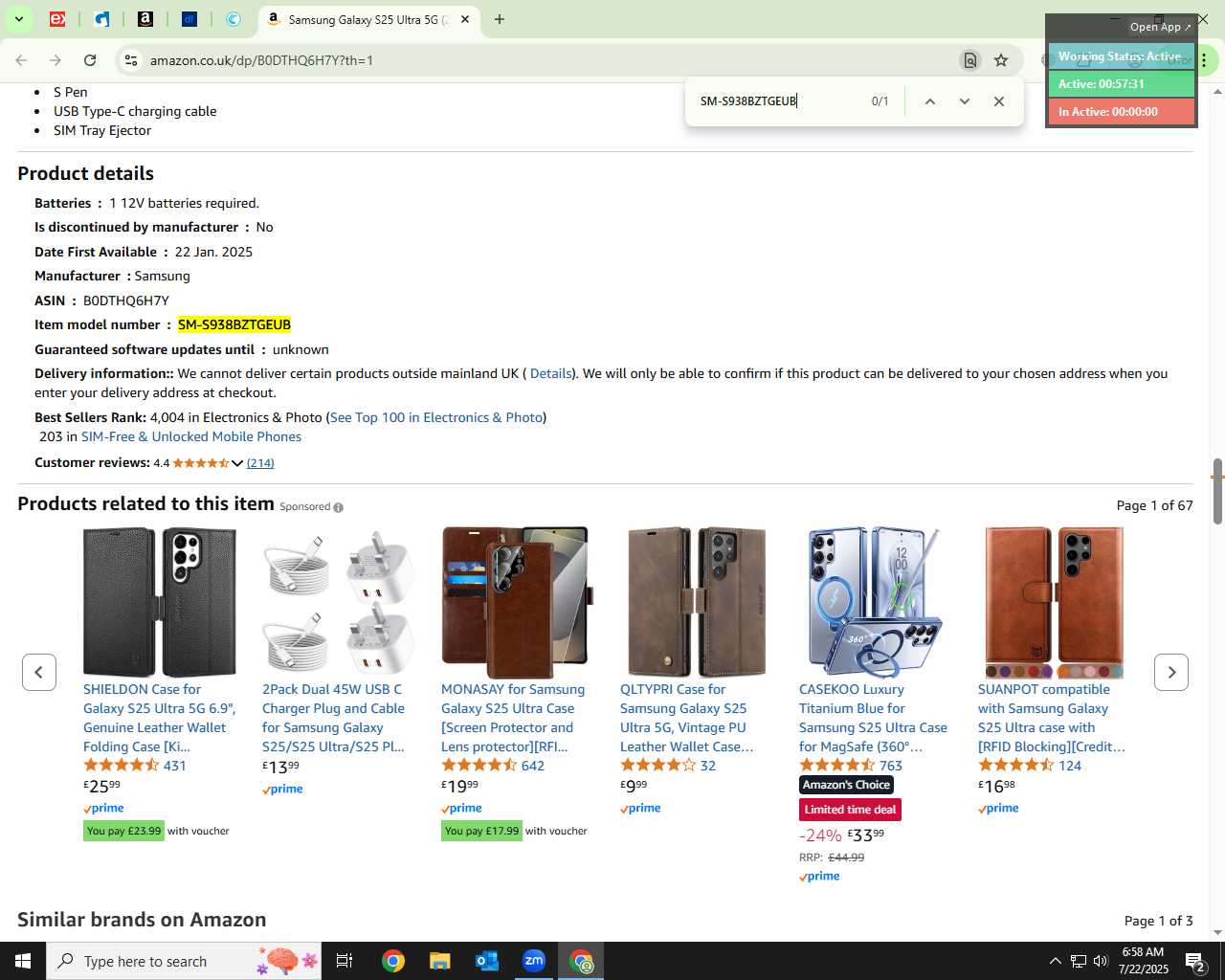This screenshot has height=980, width=1225.
Task: Open the SHIELDON case product thumbnail
Action: click(160, 602)
